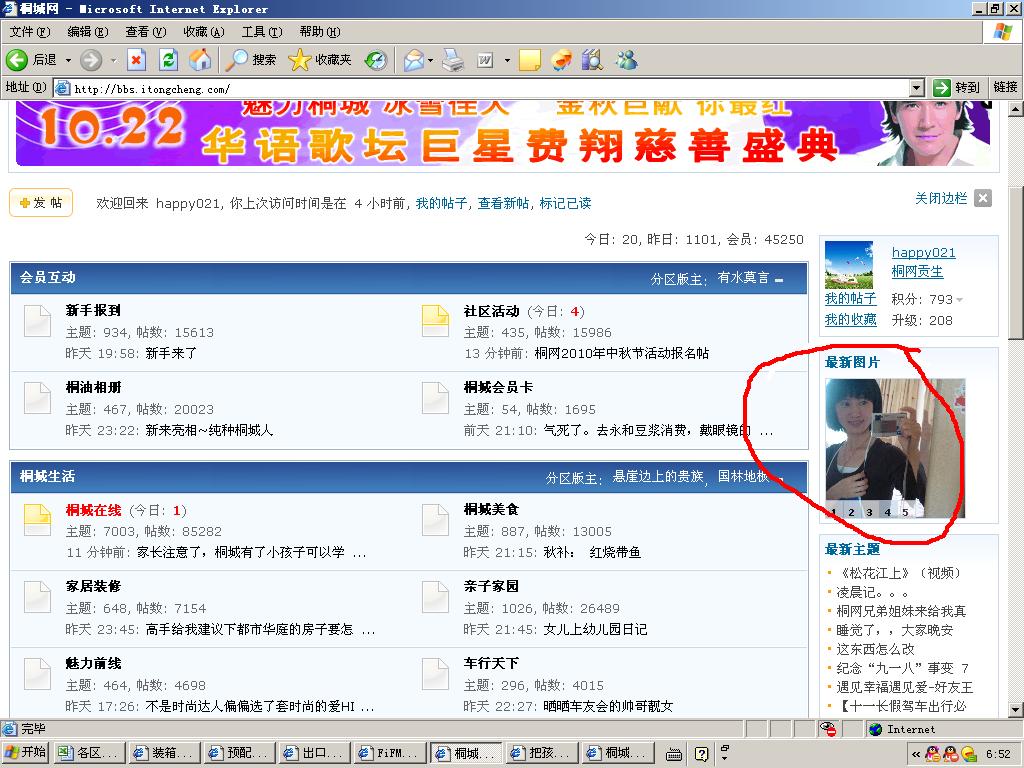Screen dimensions: 1024x768
Task: Open the 工具 menu
Action: click(x=260, y=32)
